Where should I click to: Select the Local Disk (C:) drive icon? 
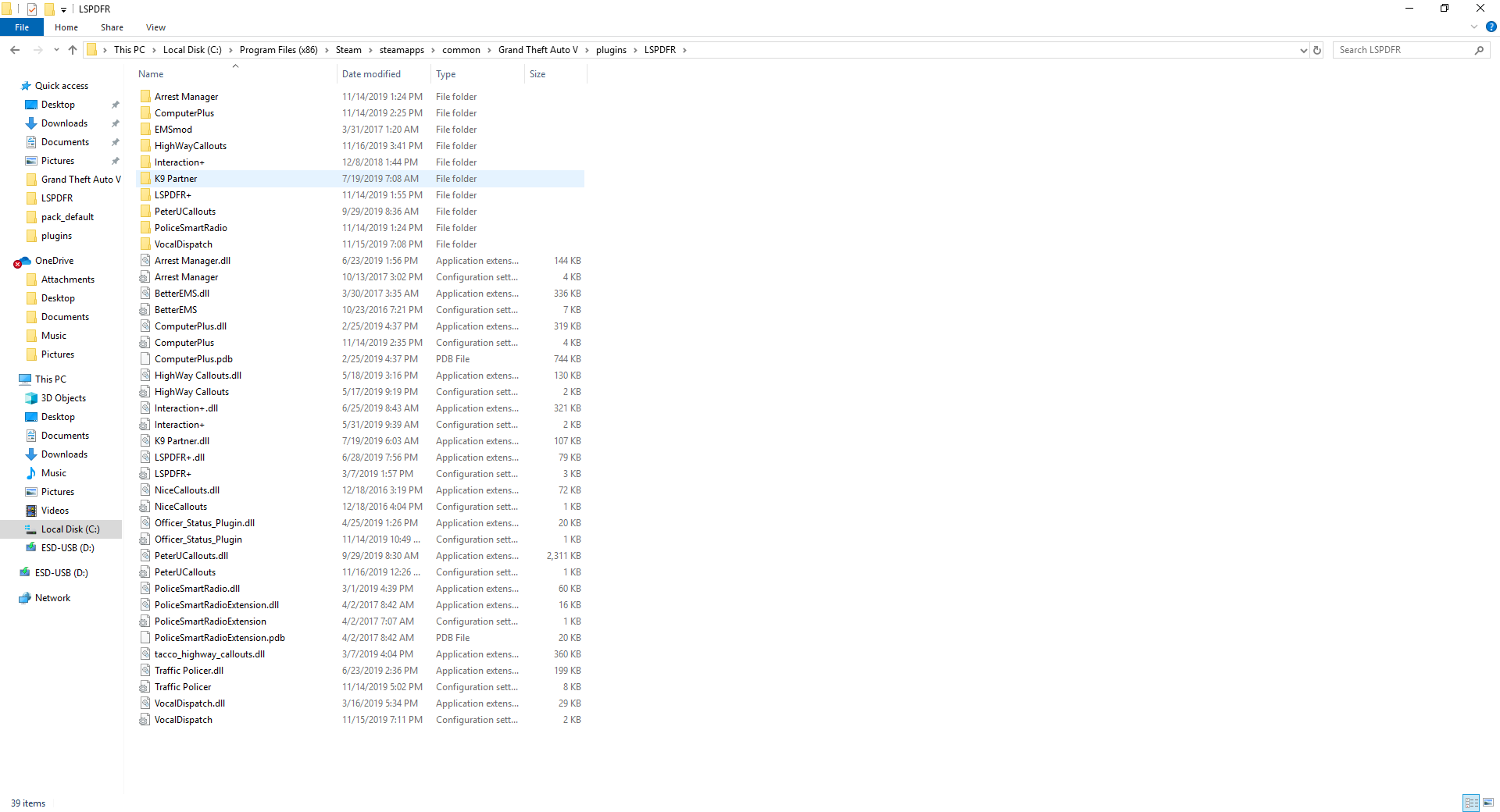click(x=31, y=529)
